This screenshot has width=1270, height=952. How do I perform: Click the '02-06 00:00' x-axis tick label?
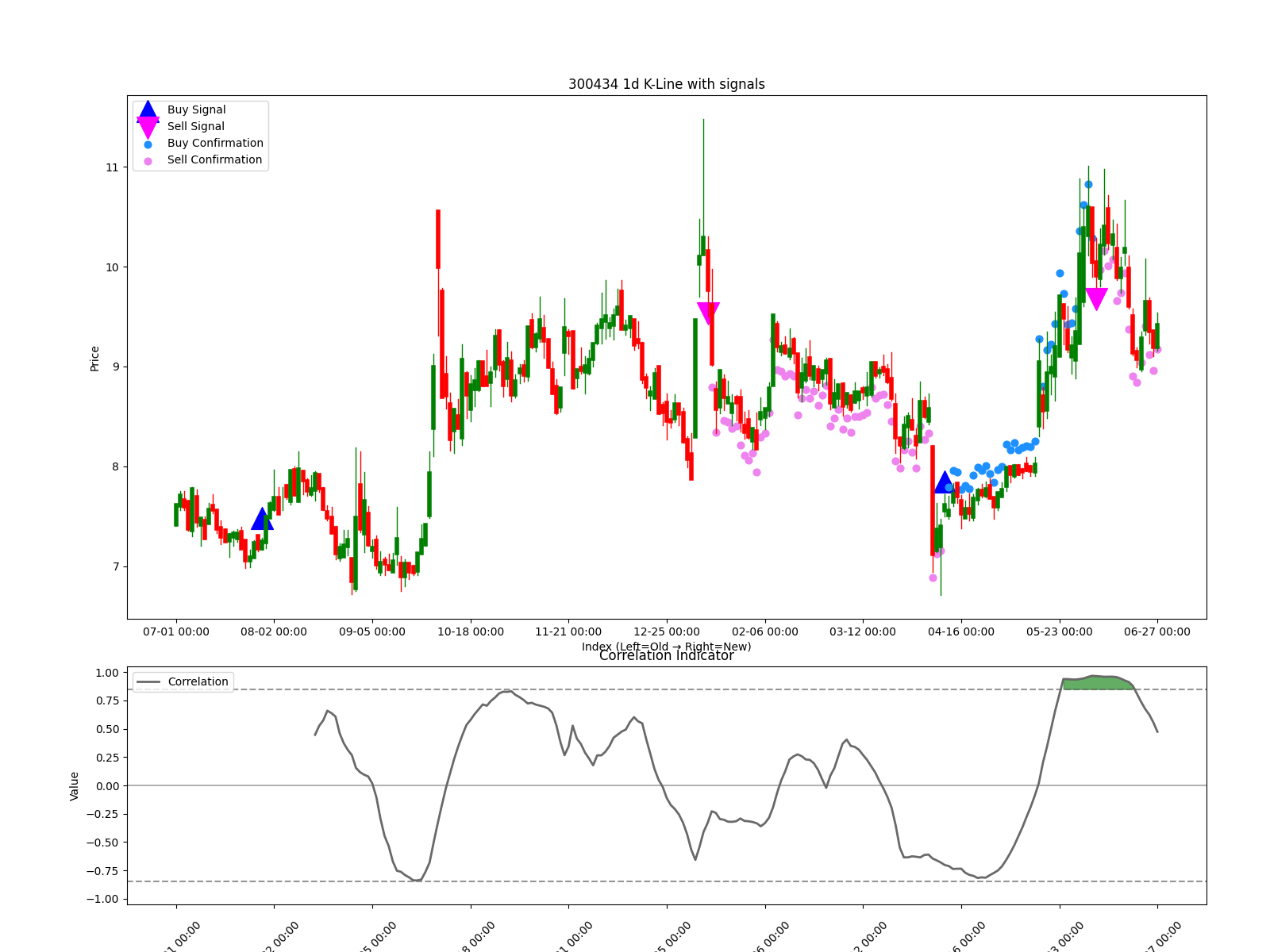[765, 632]
